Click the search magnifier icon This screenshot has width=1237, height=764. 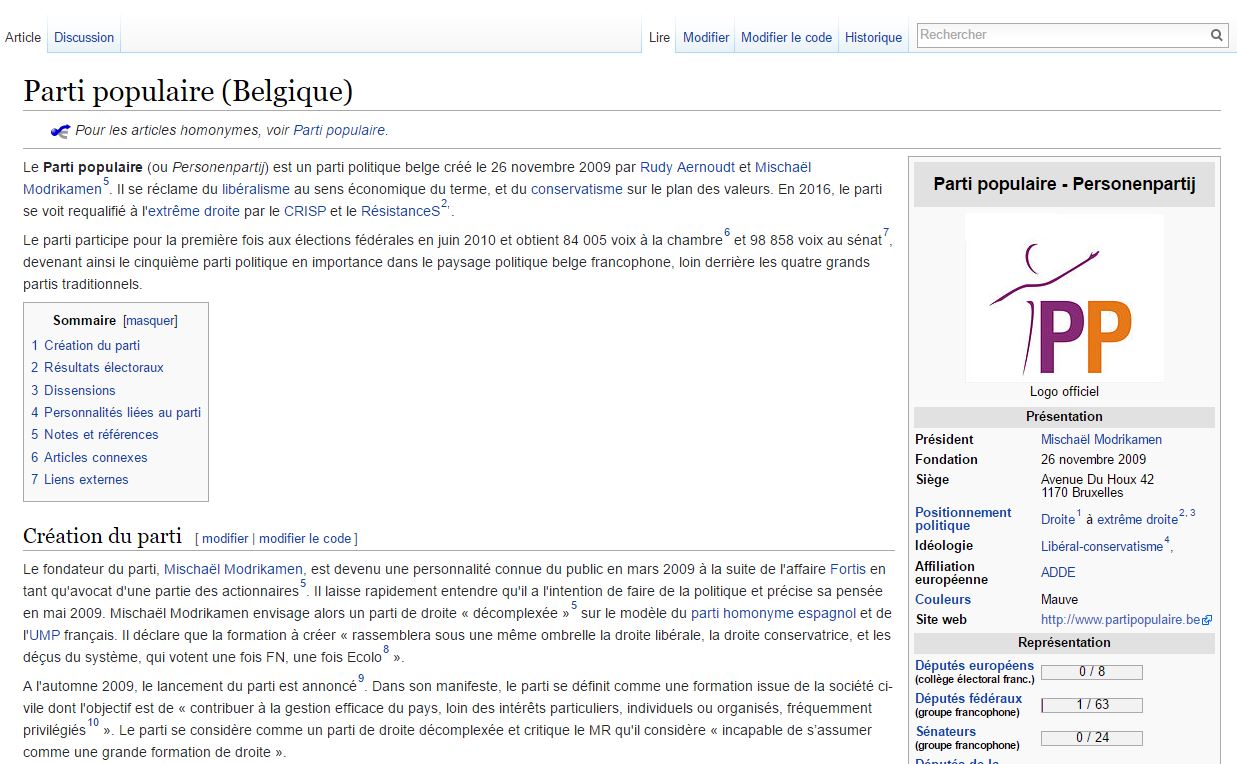pos(1216,35)
